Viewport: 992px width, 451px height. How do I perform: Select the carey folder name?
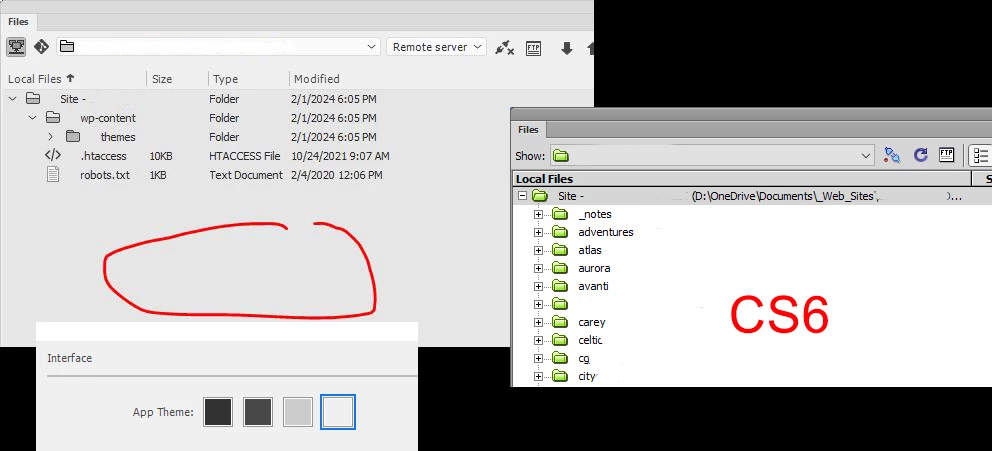click(592, 322)
